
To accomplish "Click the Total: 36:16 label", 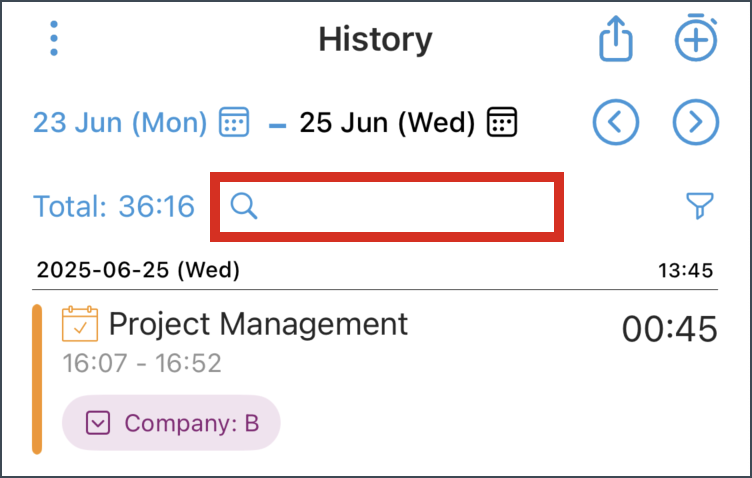I will (x=114, y=207).
